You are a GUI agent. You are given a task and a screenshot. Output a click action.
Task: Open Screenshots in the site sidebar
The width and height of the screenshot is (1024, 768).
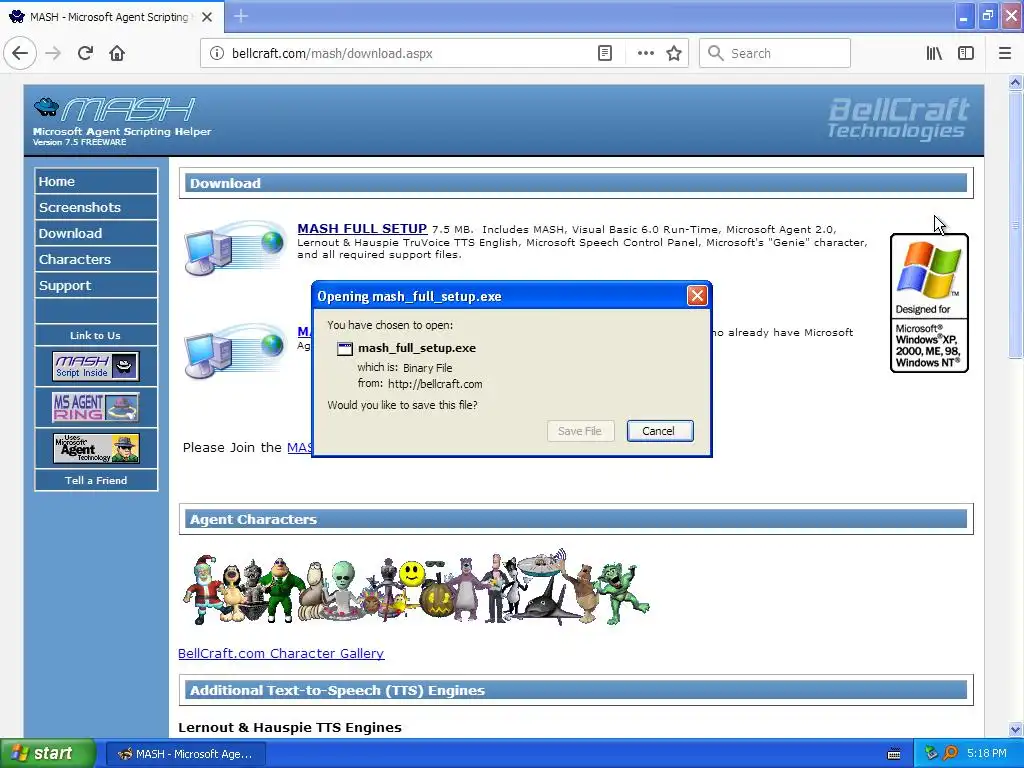96,208
